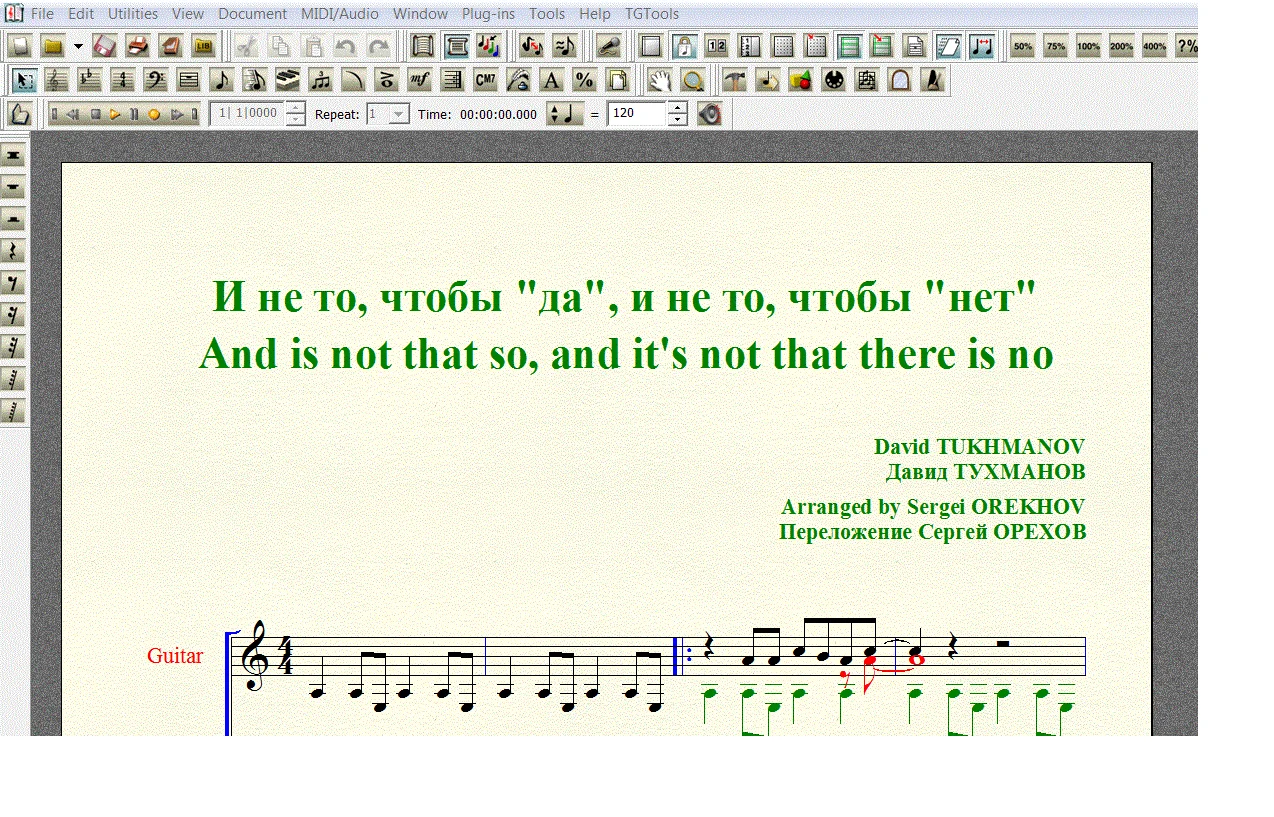Select the Hand Grabber tool

[659, 80]
